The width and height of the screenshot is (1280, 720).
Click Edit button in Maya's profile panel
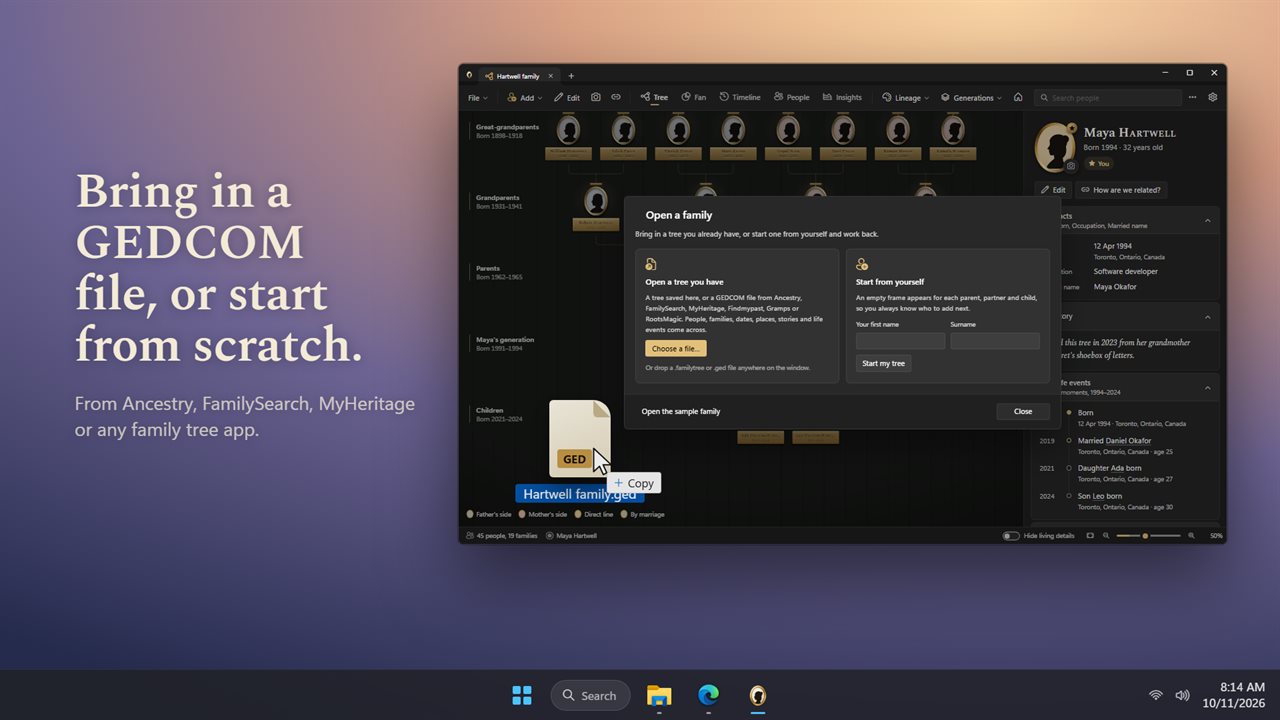[1053, 190]
